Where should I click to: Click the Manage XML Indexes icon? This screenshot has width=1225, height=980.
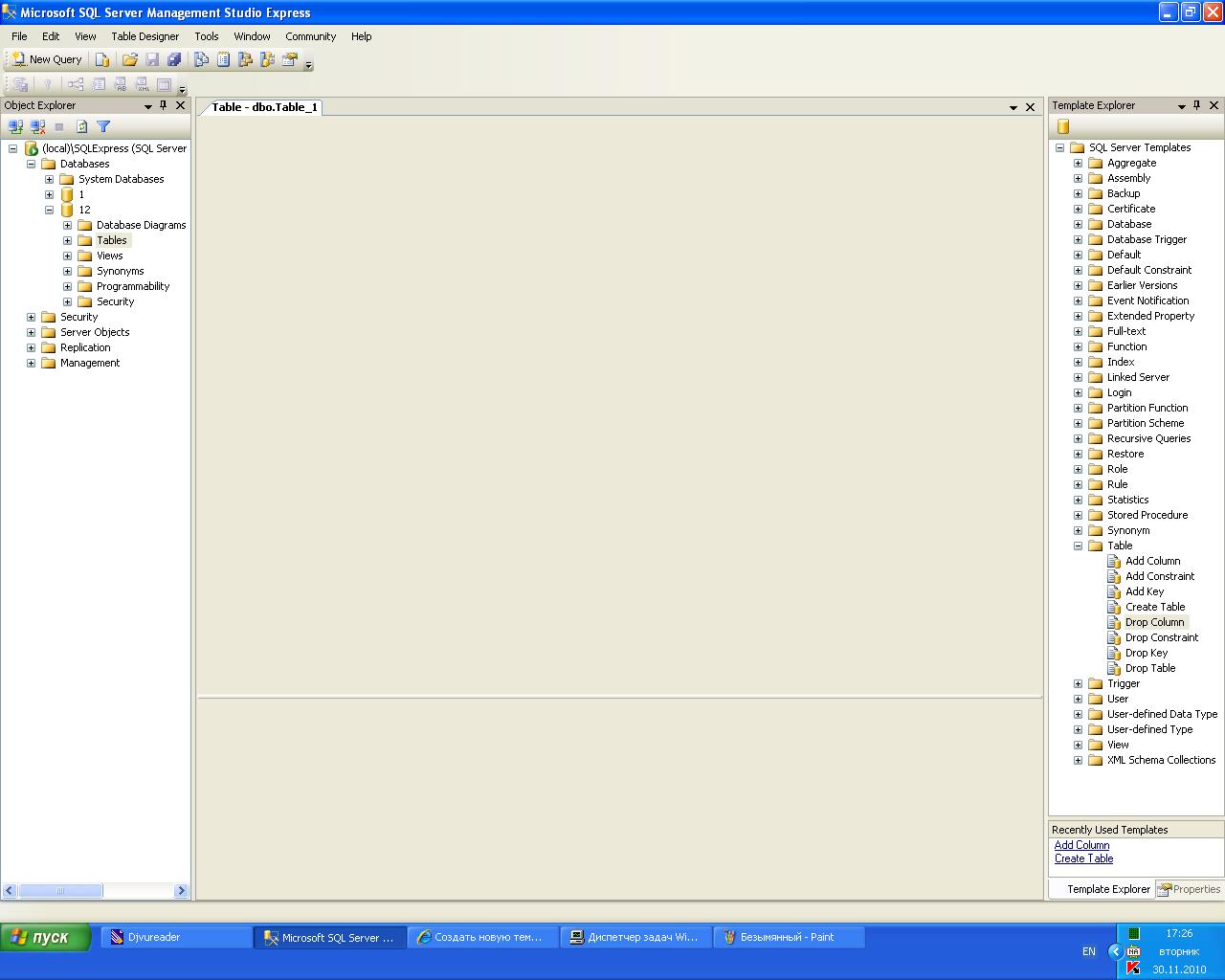pos(143,84)
